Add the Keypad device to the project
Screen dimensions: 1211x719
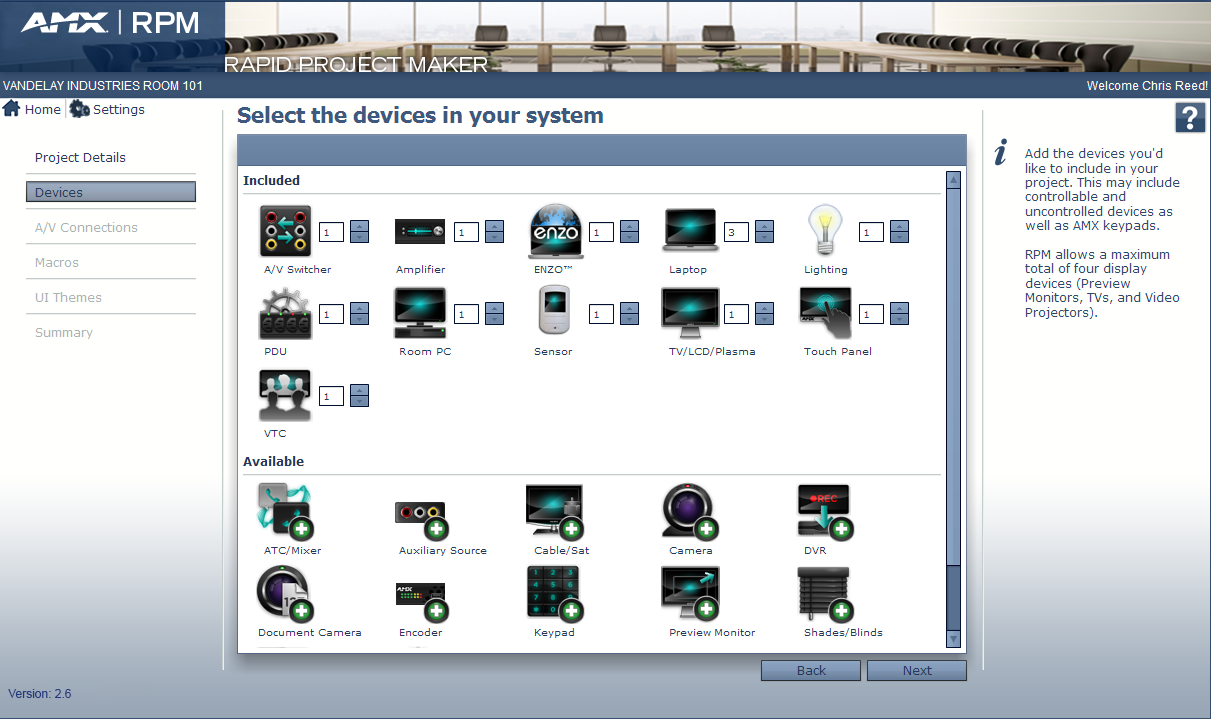(x=554, y=594)
